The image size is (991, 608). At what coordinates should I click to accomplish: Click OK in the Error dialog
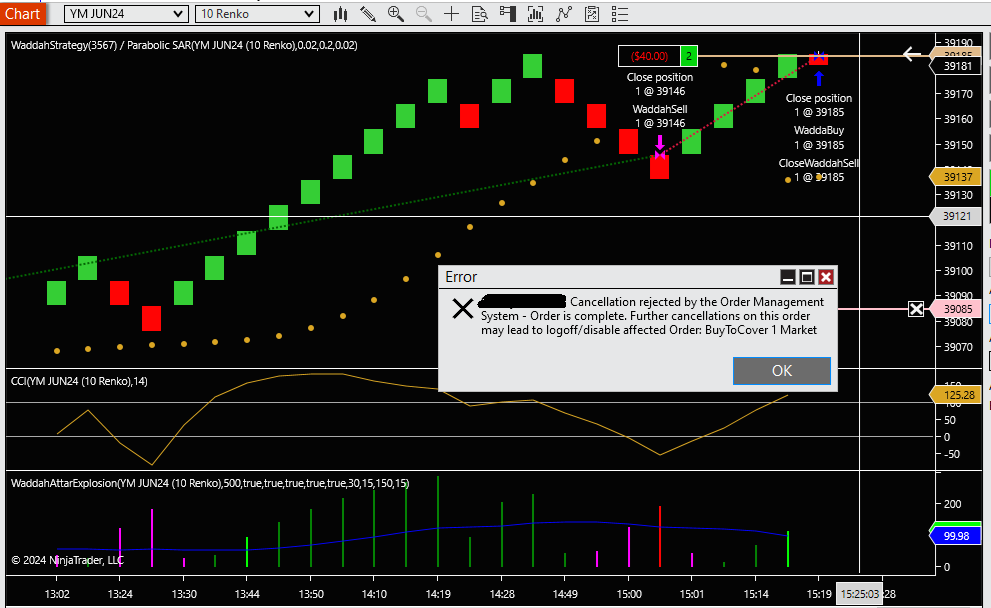coord(782,371)
